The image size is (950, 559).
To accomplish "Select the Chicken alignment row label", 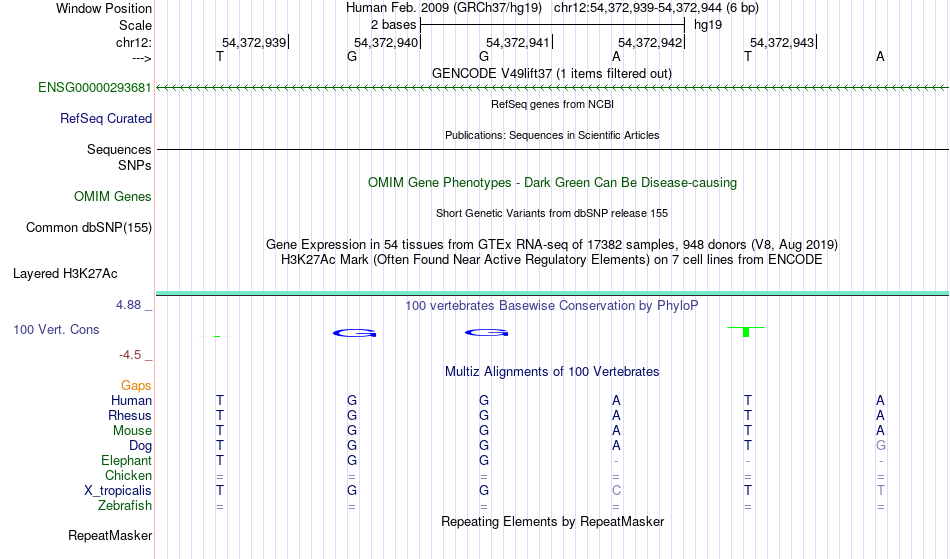I will pyautogui.click(x=128, y=476).
